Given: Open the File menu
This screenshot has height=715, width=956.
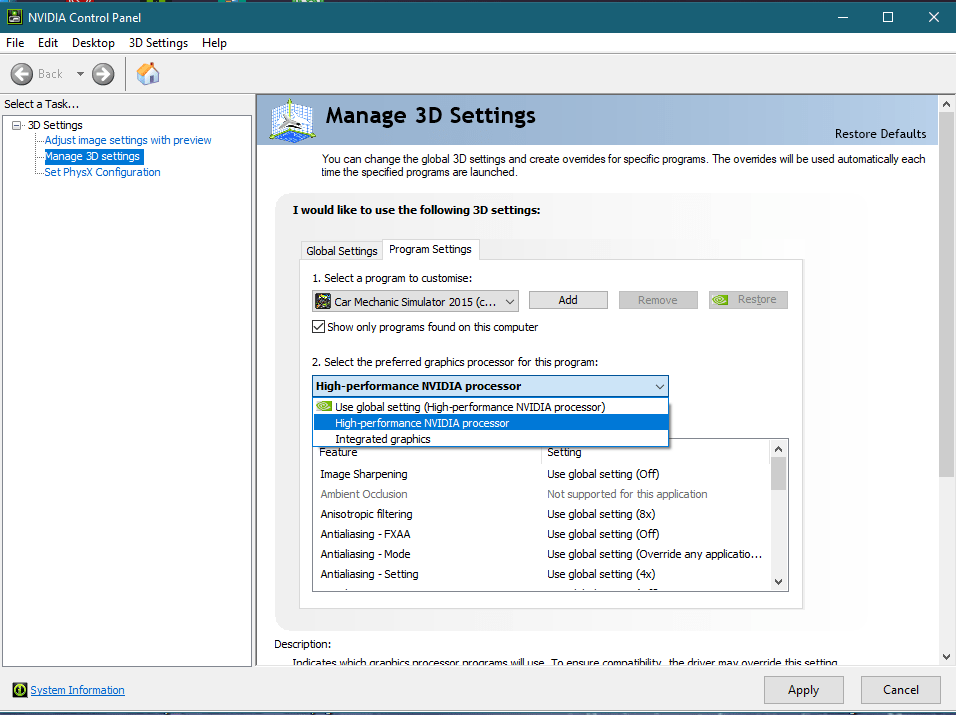Looking at the screenshot, I should coord(15,43).
